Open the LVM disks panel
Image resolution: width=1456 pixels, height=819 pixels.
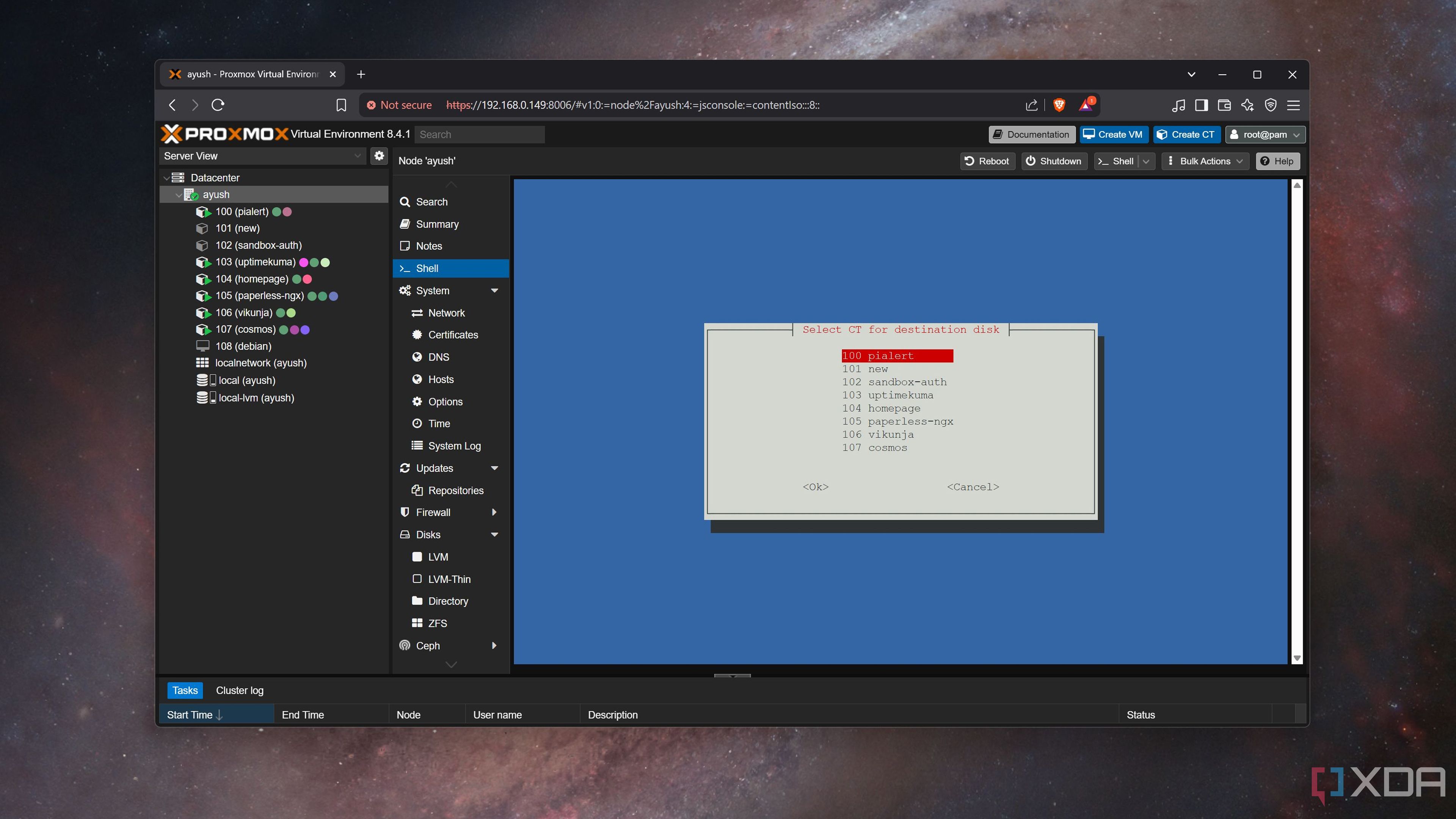point(450,557)
